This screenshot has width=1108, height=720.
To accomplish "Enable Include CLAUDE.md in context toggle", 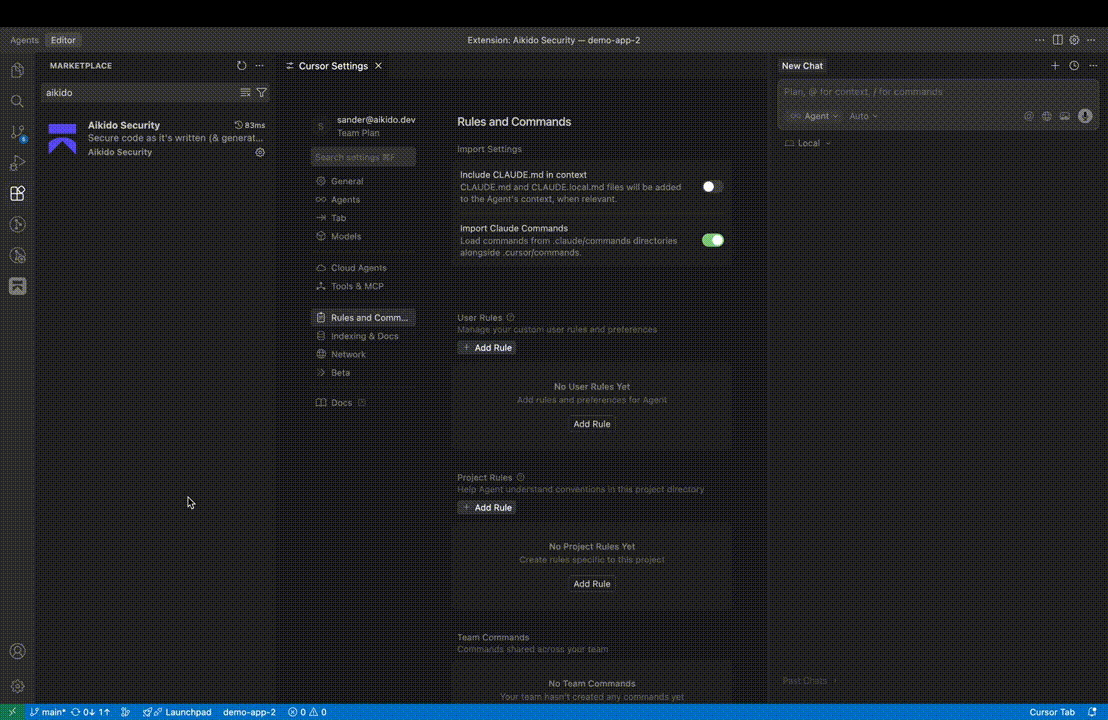I will tap(712, 187).
